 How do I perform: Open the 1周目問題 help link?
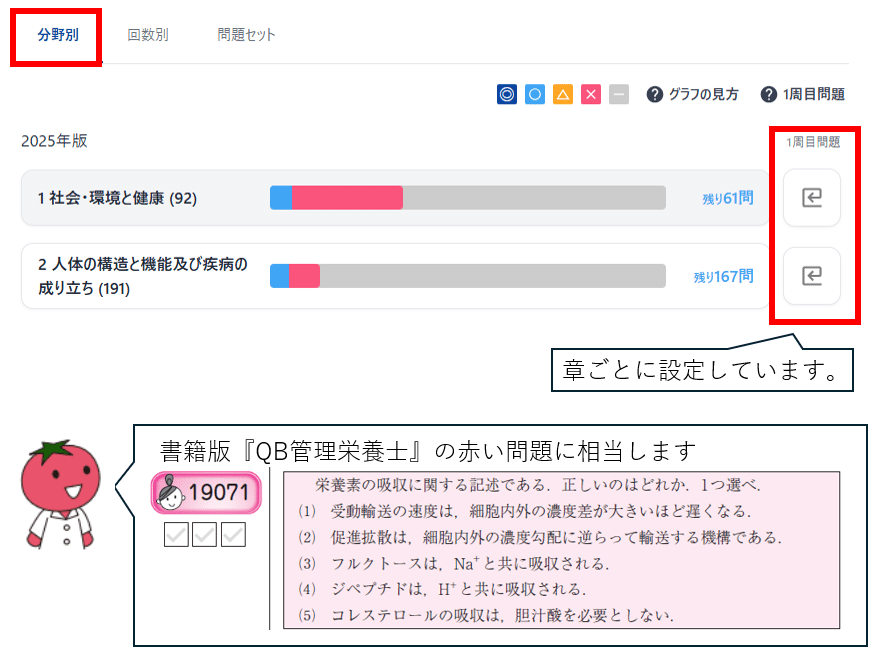(x=803, y=94)
